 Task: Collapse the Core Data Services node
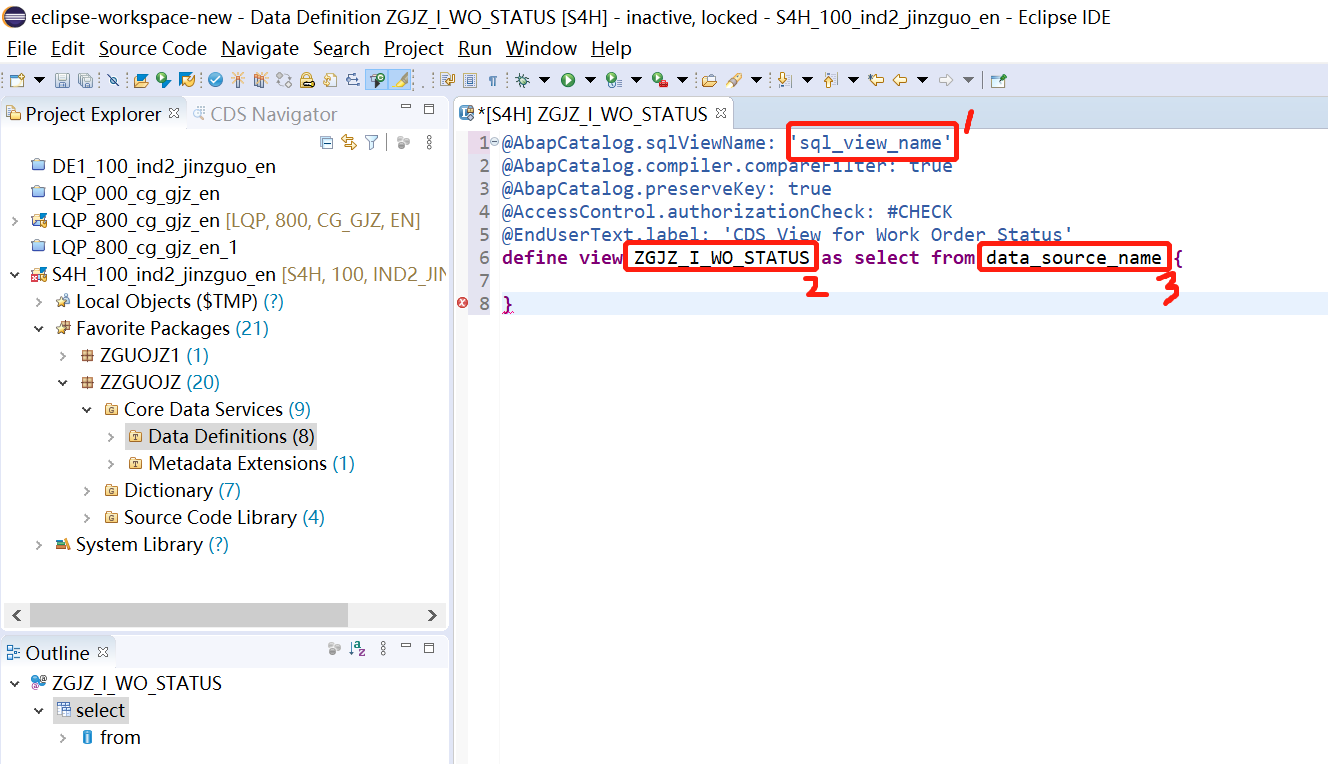tap(86, 410)
